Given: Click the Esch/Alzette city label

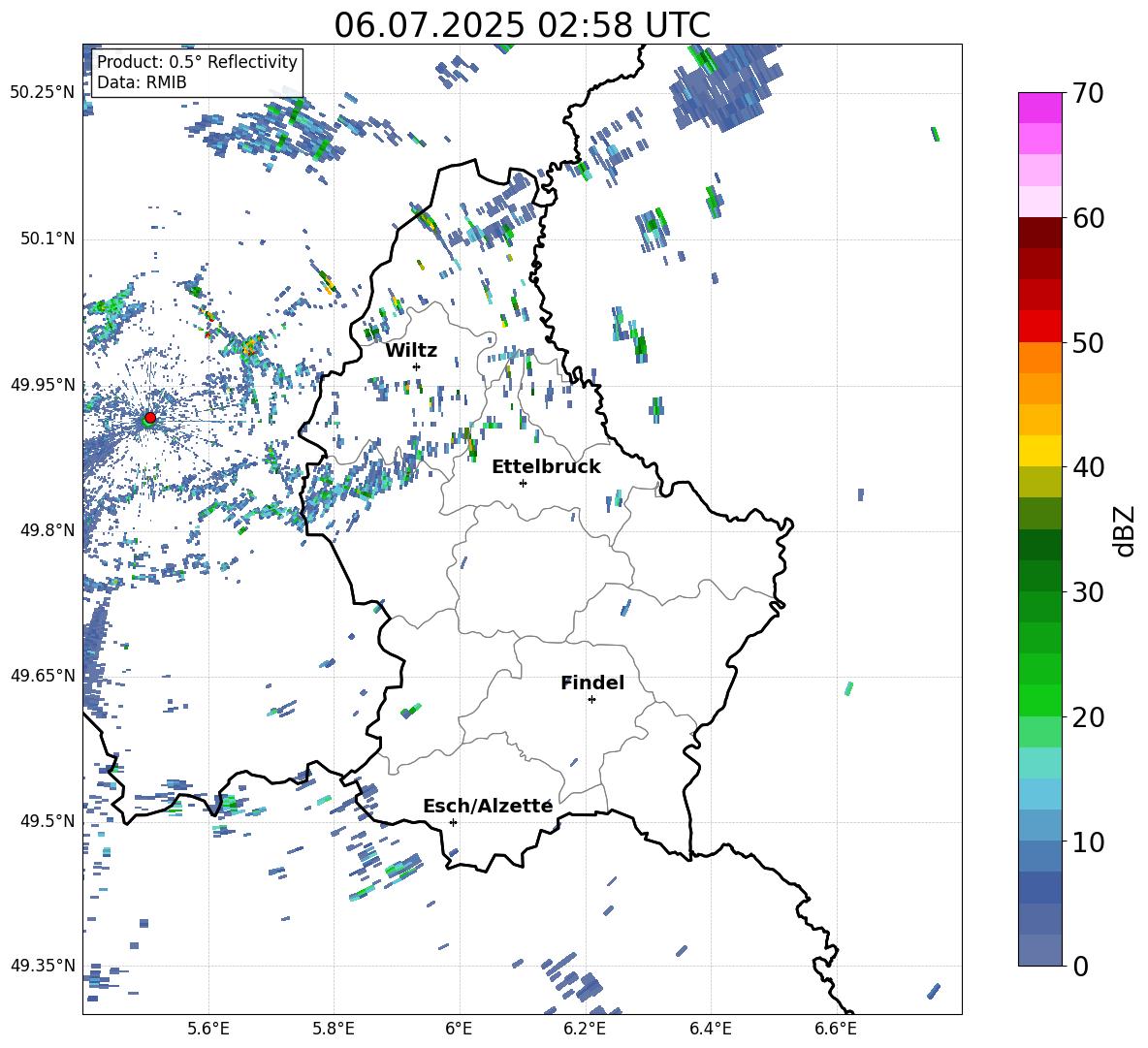Looking at the screenshot, I should pyautogui.click(x=488, y=806).
